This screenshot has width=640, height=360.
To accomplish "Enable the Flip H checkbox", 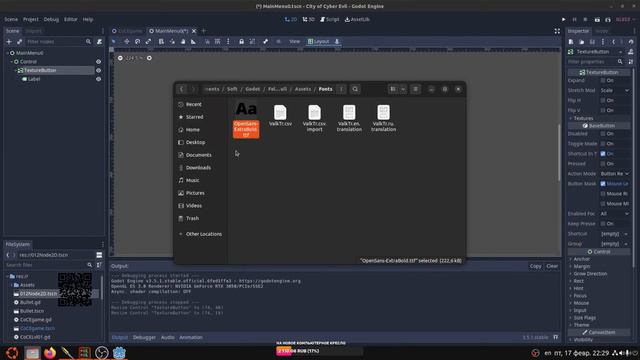I will click(603, 100).
